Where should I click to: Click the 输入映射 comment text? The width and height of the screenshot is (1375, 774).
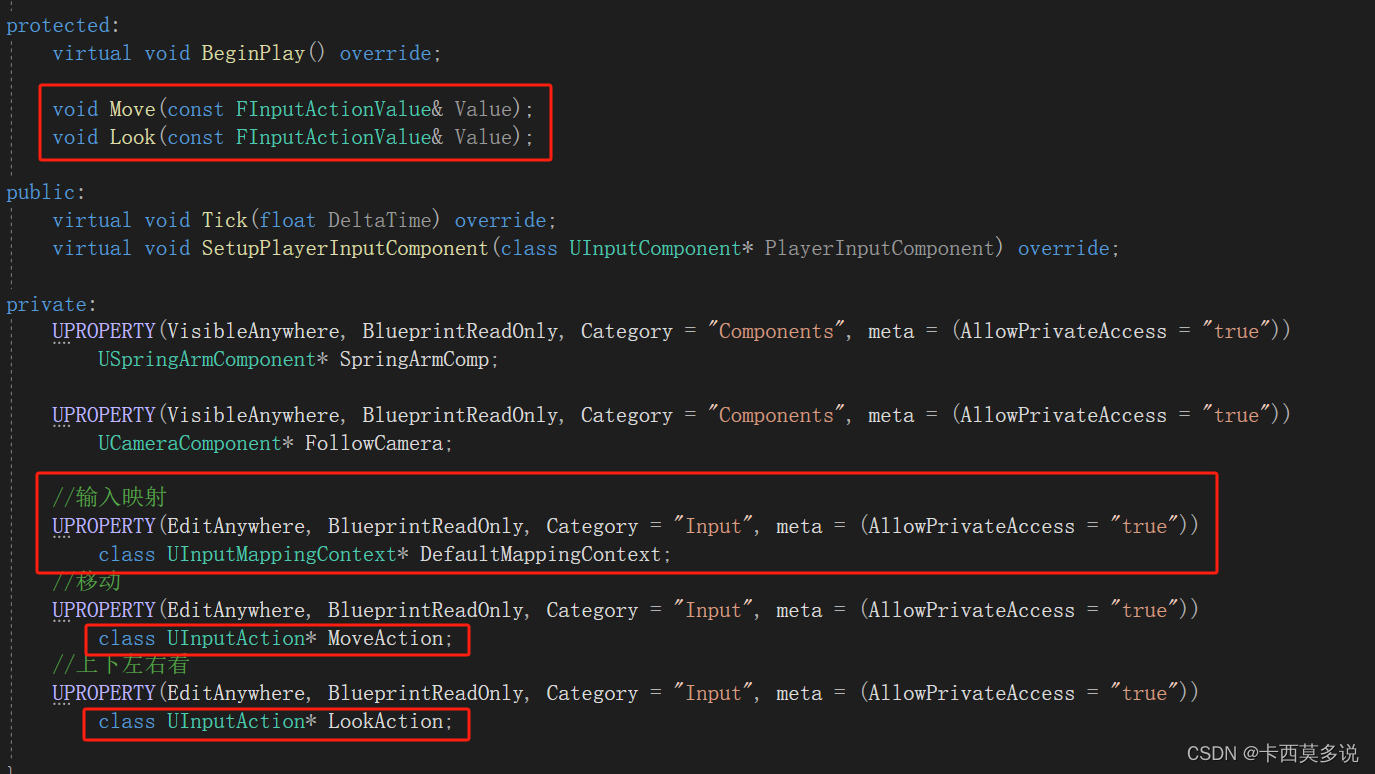click(109, 496)
